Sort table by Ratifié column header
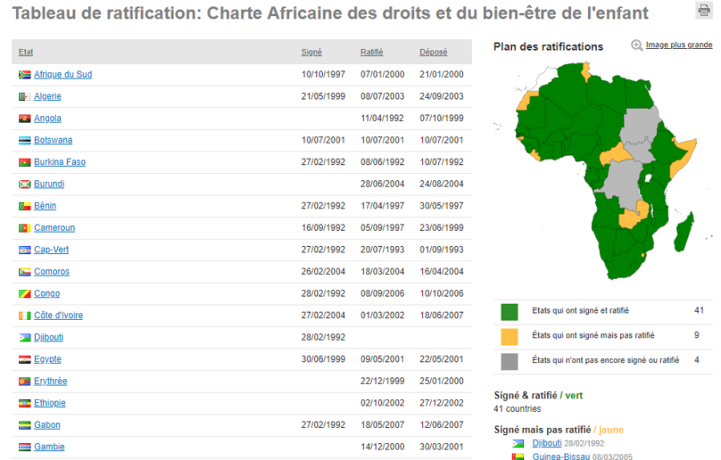 tap(371, 52)
